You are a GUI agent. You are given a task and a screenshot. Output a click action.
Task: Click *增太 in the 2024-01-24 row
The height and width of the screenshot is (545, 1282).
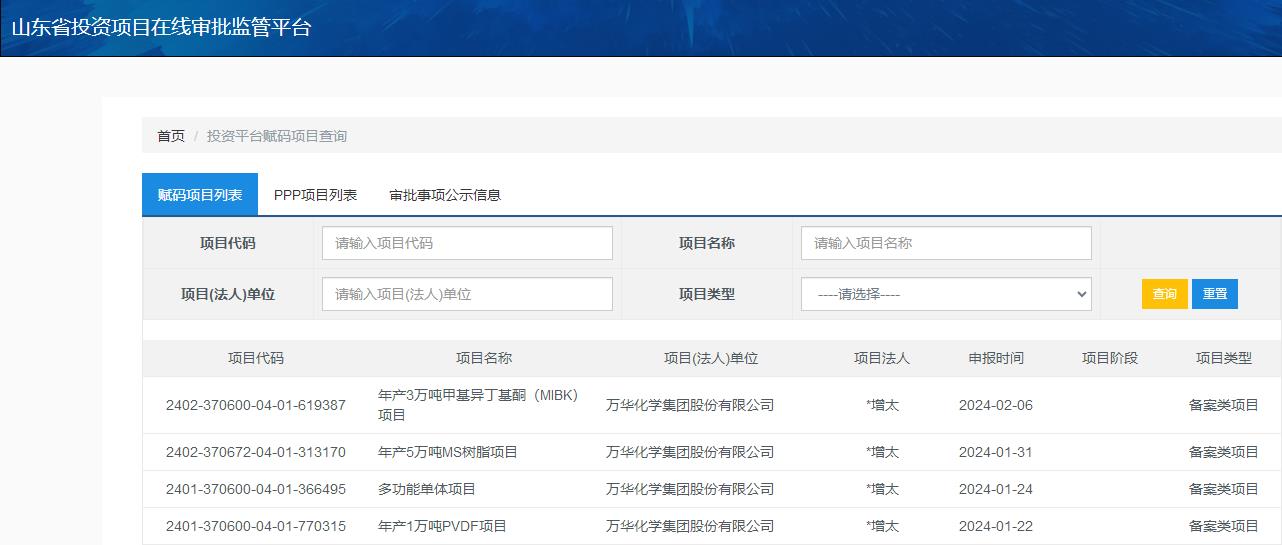882,489
